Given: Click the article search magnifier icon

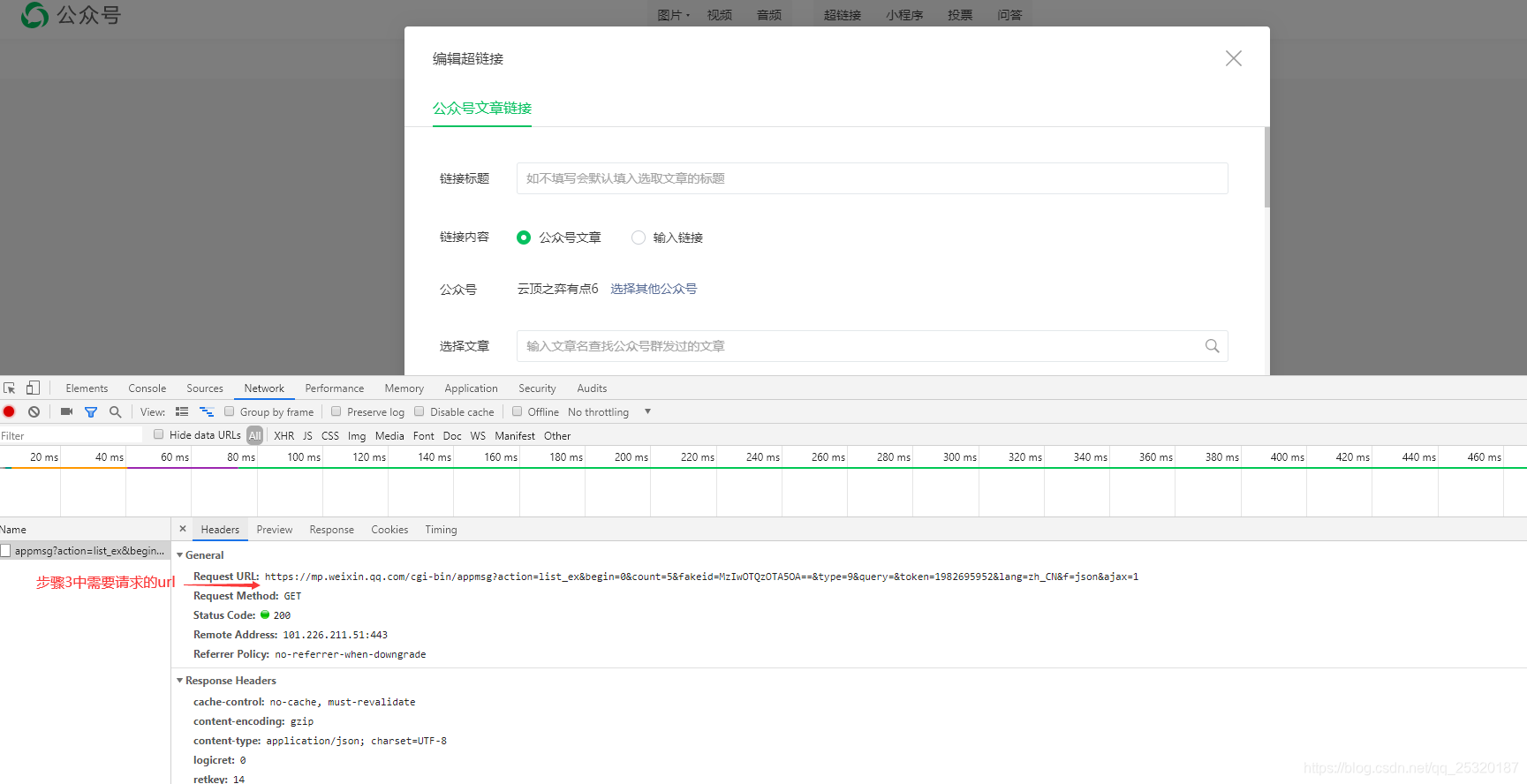Looking at the screenshot, I should tap(1212, 346).
